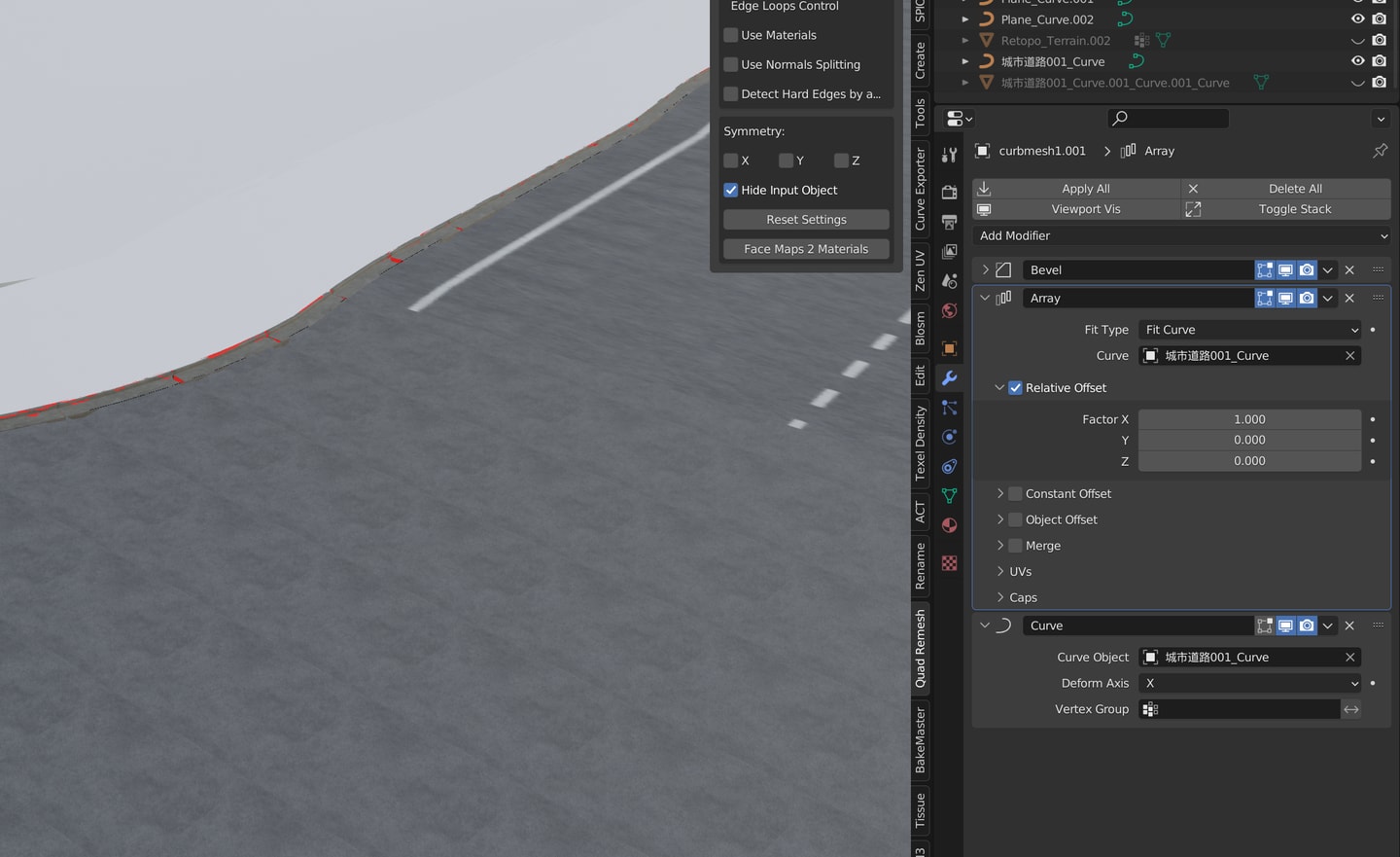
Task: Toggle Array modifier edit mode display
Action: tap(1264, 298)
